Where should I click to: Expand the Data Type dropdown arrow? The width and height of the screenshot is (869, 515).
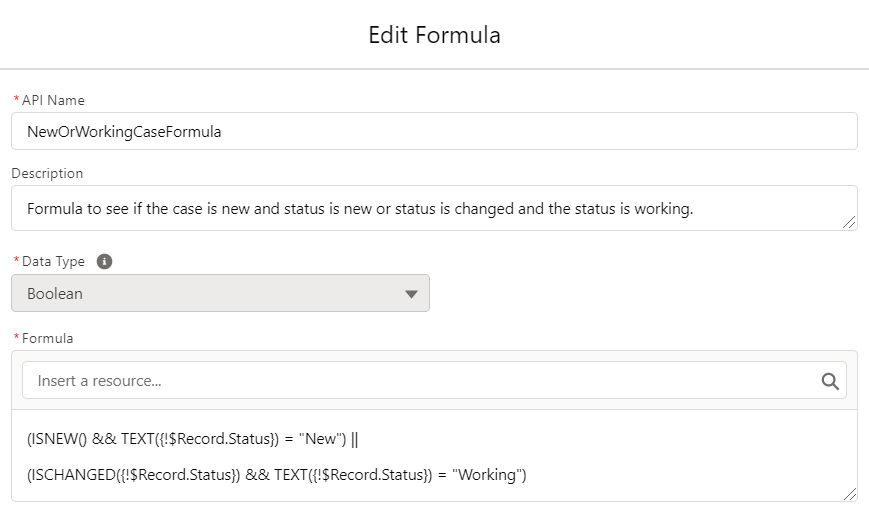411,294
